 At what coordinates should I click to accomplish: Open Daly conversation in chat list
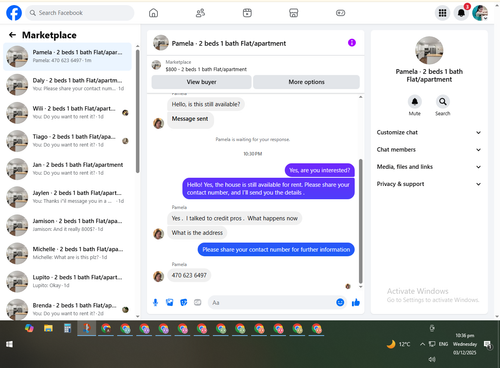click(67, 84)
